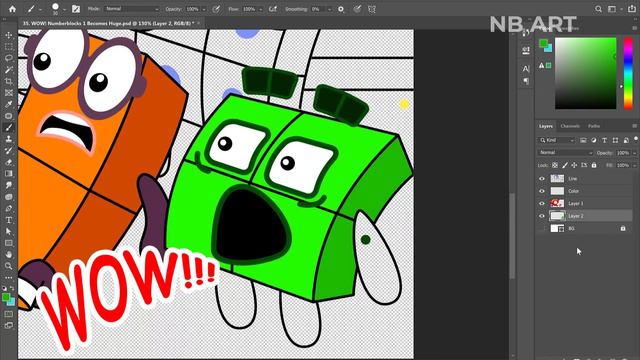Toggle lock position

[574, 165]
